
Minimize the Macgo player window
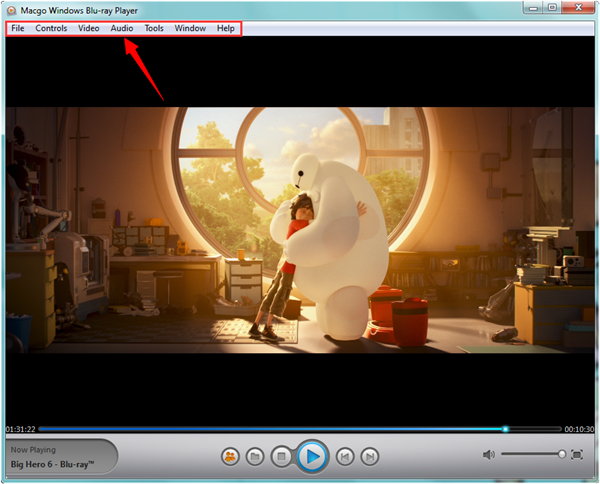533,7
